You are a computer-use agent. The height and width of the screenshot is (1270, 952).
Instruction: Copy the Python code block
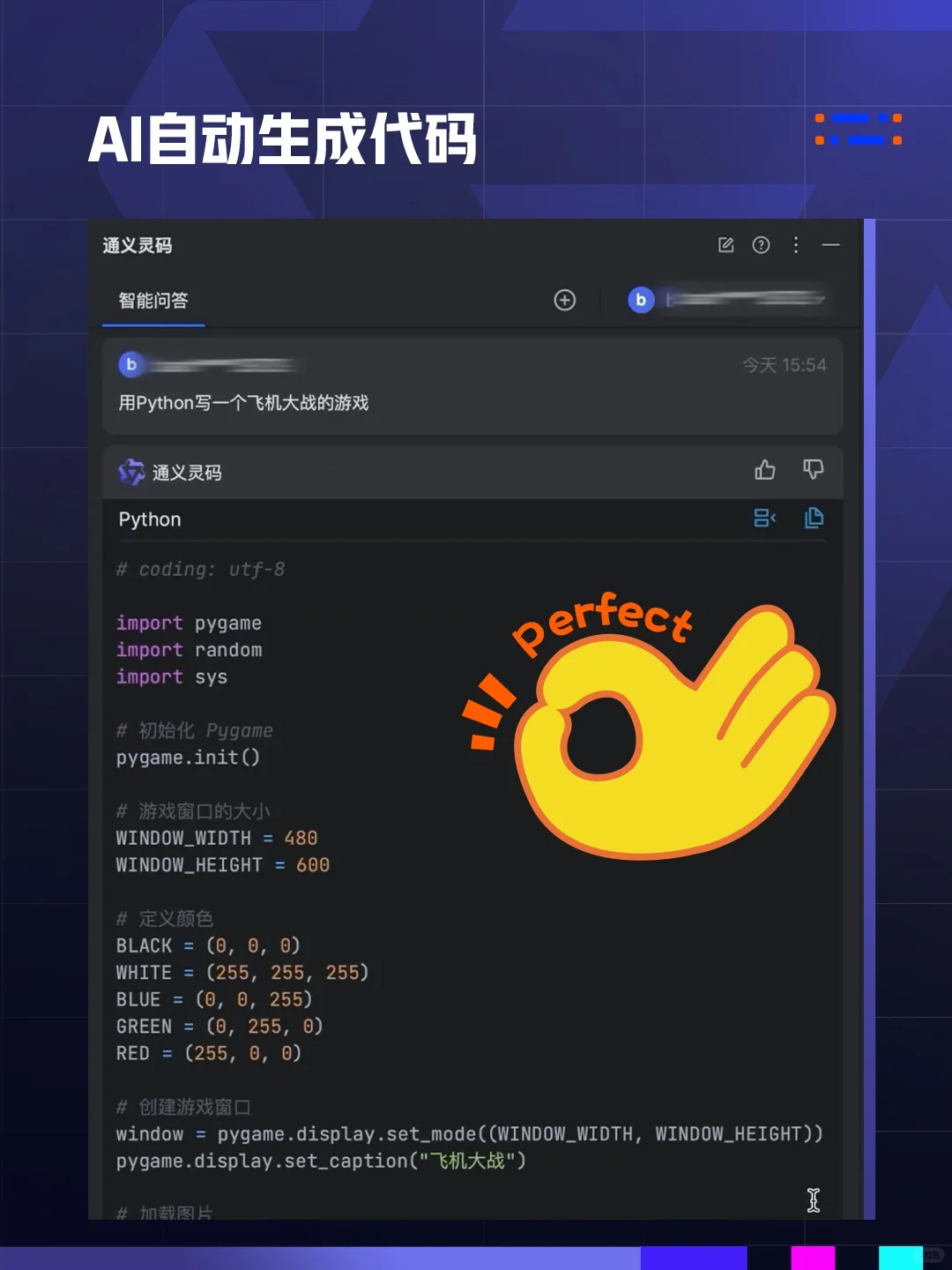pos(814,518)
